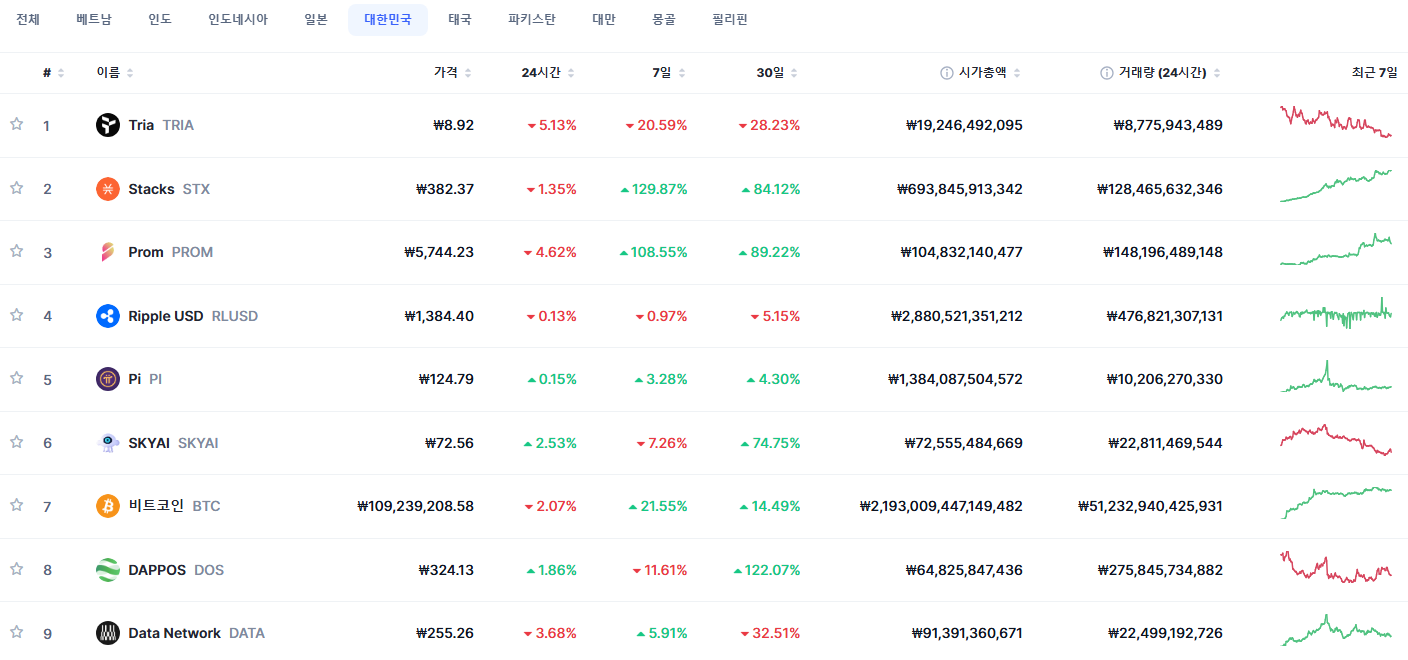Click the Pi coin purple logo

(x=108, y=379)
